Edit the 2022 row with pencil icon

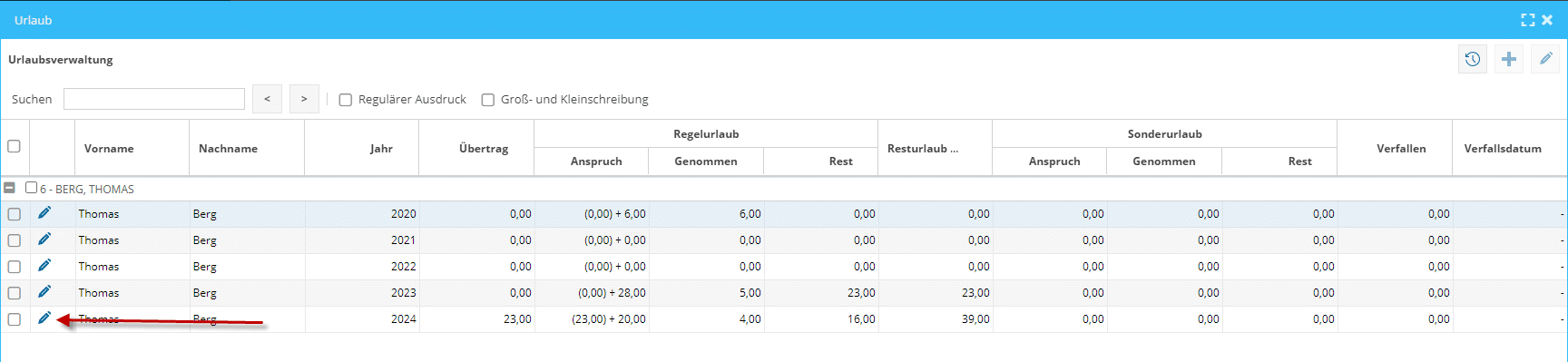(44, 266)
